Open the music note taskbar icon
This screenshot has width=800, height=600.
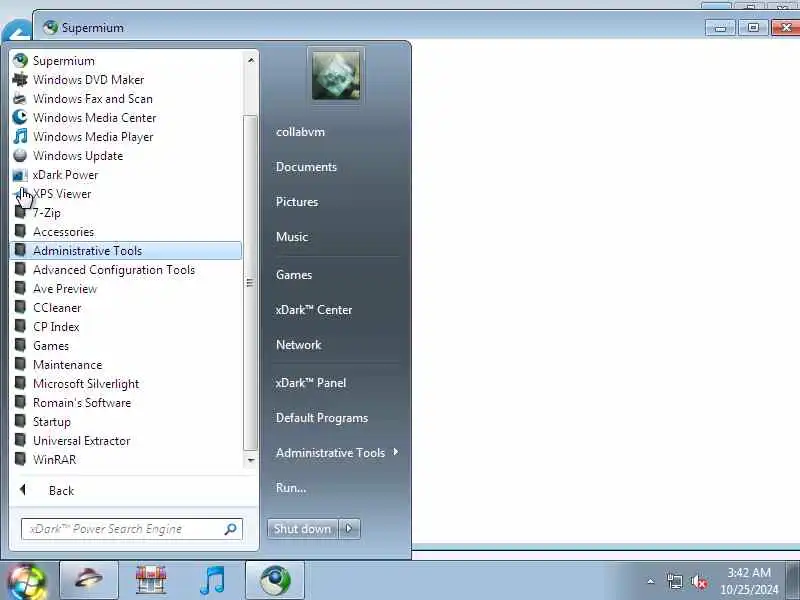(213, 580)
